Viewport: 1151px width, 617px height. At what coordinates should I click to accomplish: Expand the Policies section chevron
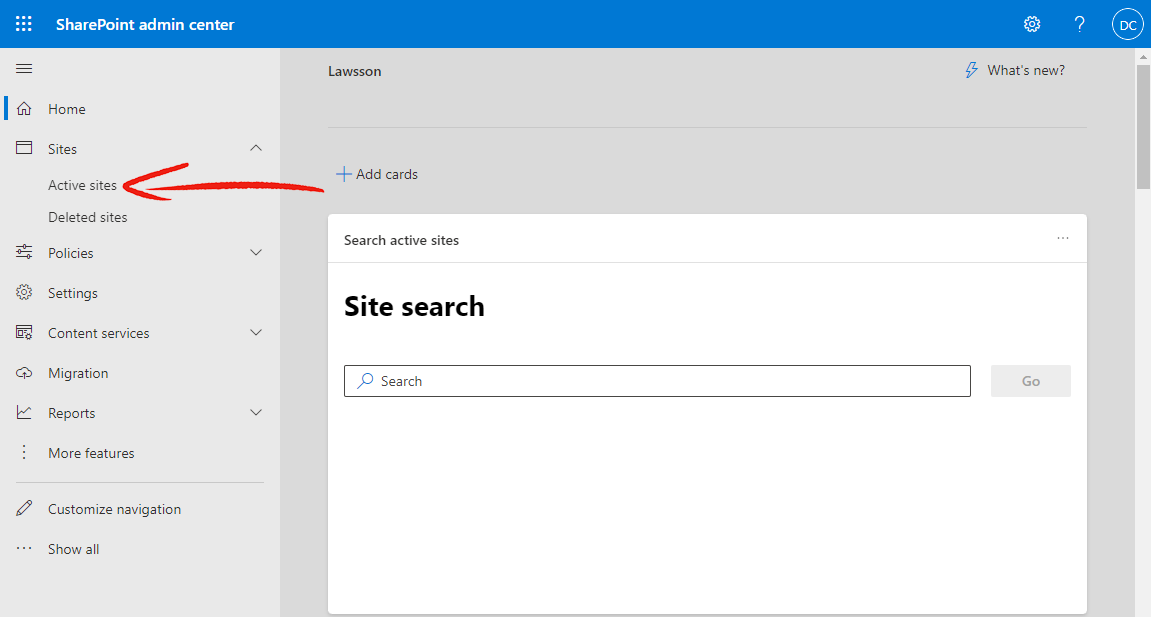(x=255, y=252)
